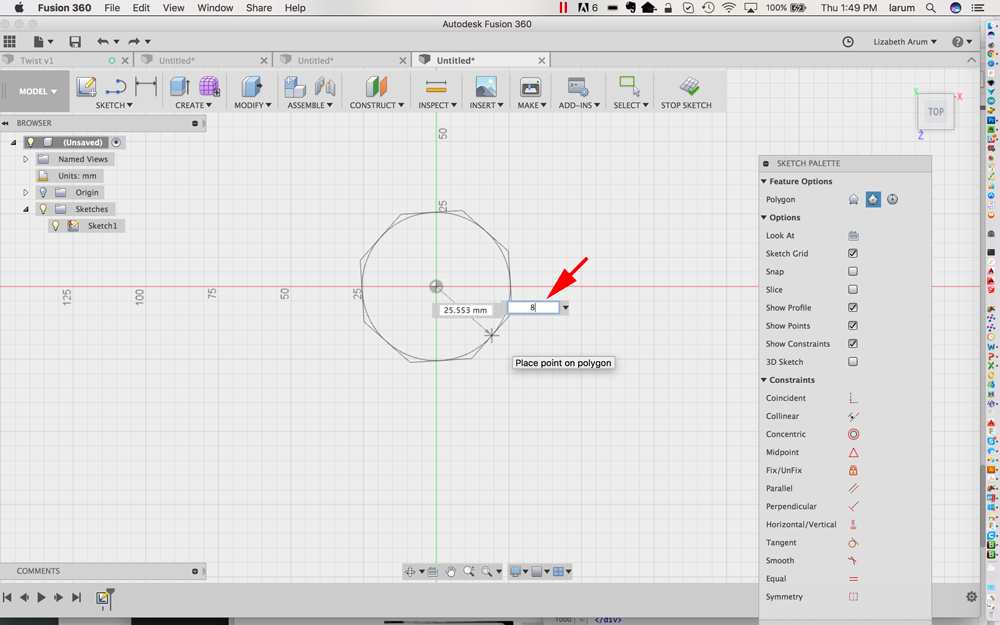This screenshot has width=1000, height=625.
Task: Click the polygon sides input field
Action: (533, 307)
